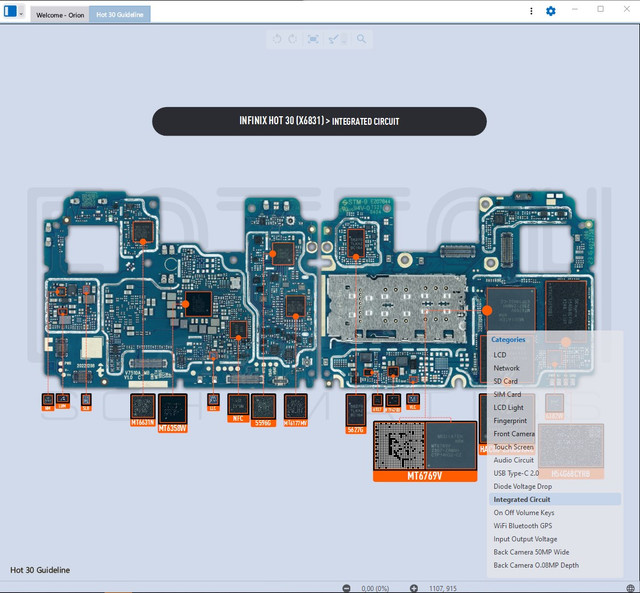Click the fit-to-screen icon in toolbar
The image size is (640, 593).
(313, 39)
